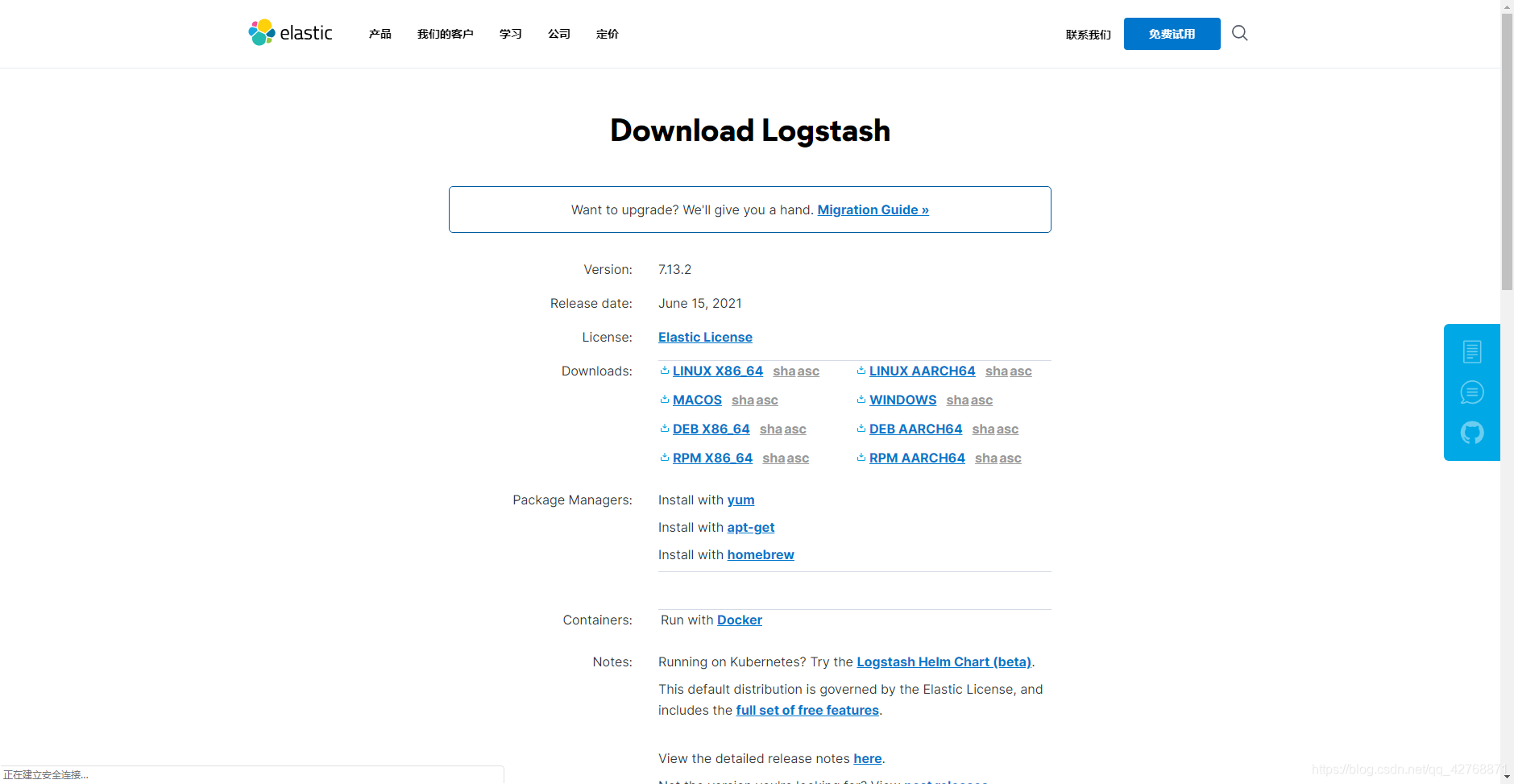The image size is (1514, 784).
Task: Open the 产品 menu
Action: pos(380,34)
